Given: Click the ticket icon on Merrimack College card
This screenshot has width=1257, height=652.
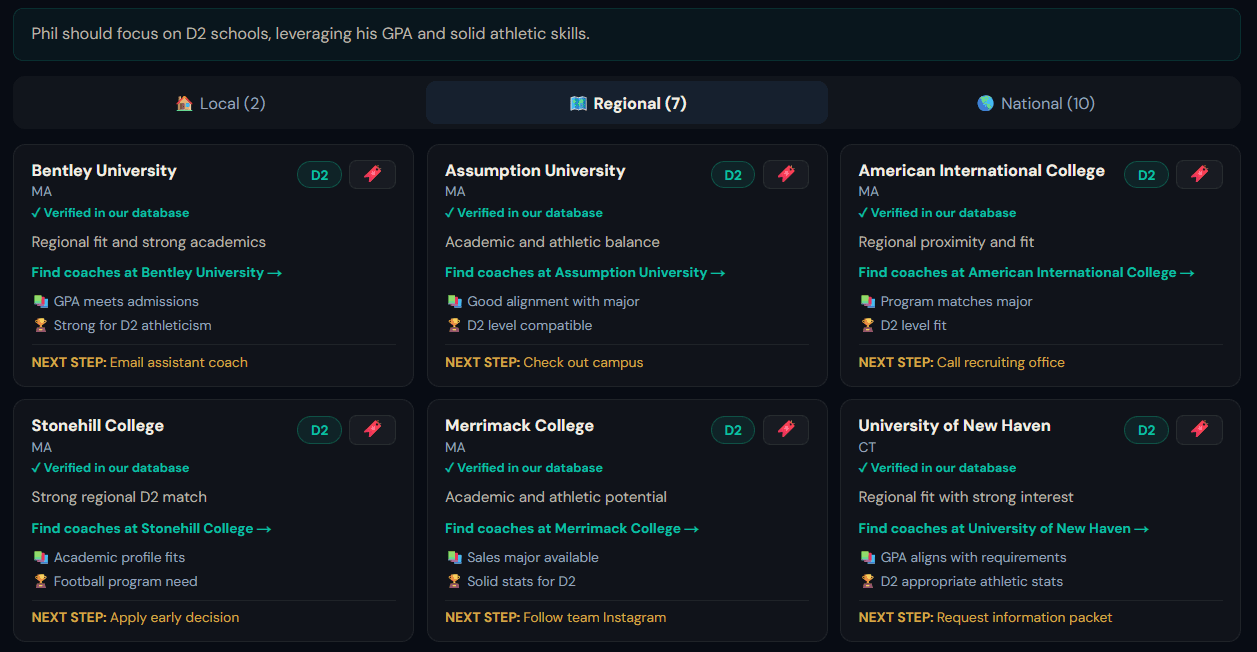Looking at the screenshot, I should coord(786,430).
